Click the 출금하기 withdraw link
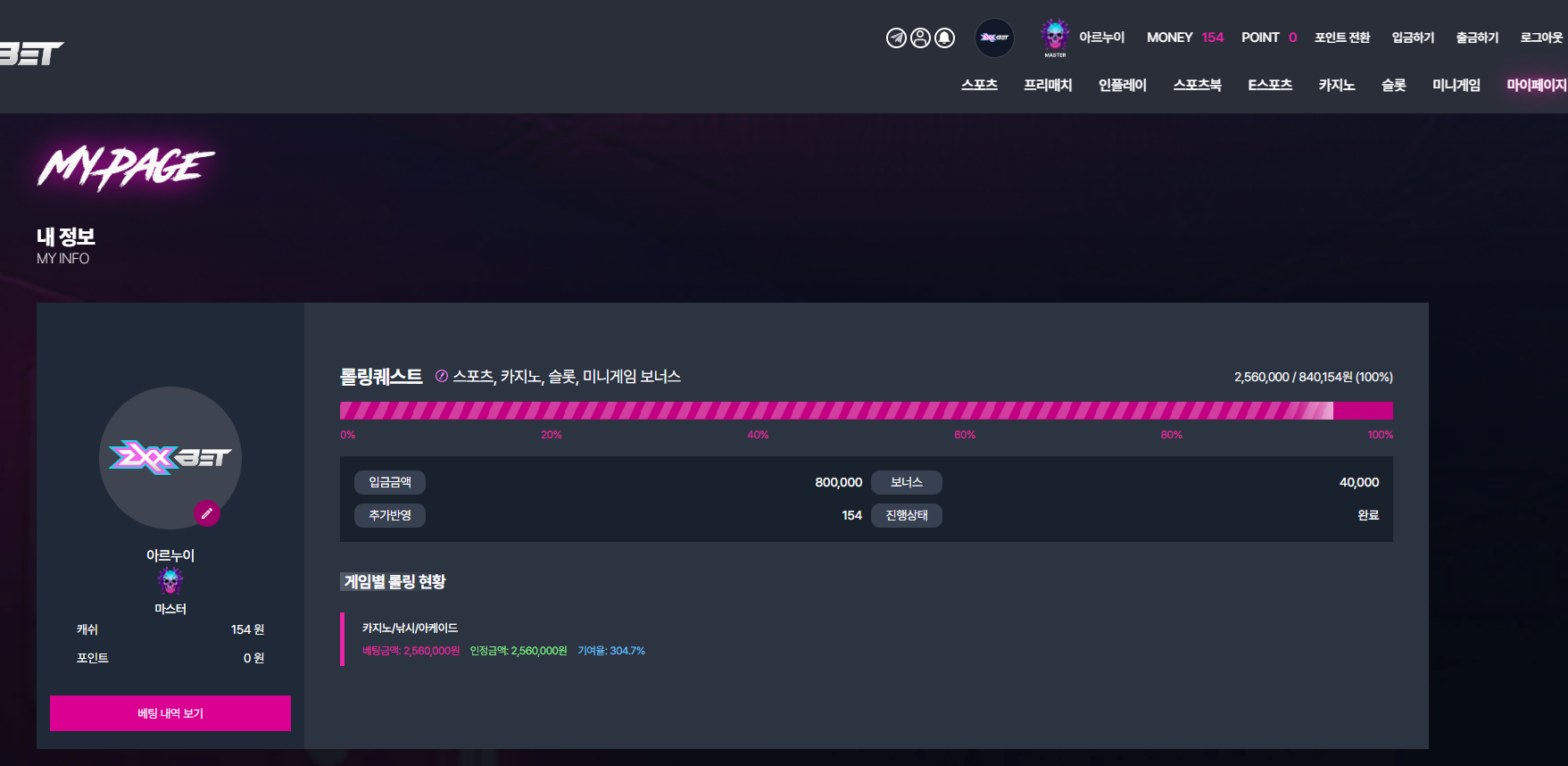Viewport: 1568px width, 766px height. coord(1477,37)
